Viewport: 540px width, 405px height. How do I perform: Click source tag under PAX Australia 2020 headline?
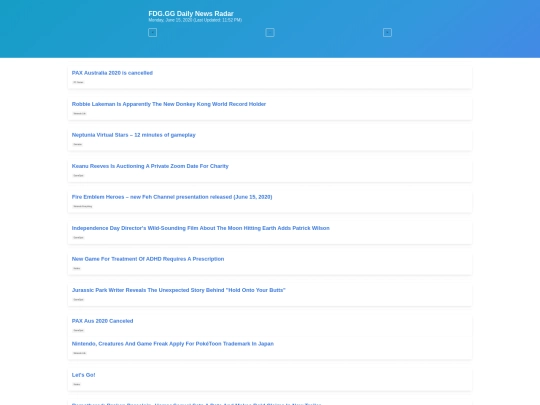[78, 82]
